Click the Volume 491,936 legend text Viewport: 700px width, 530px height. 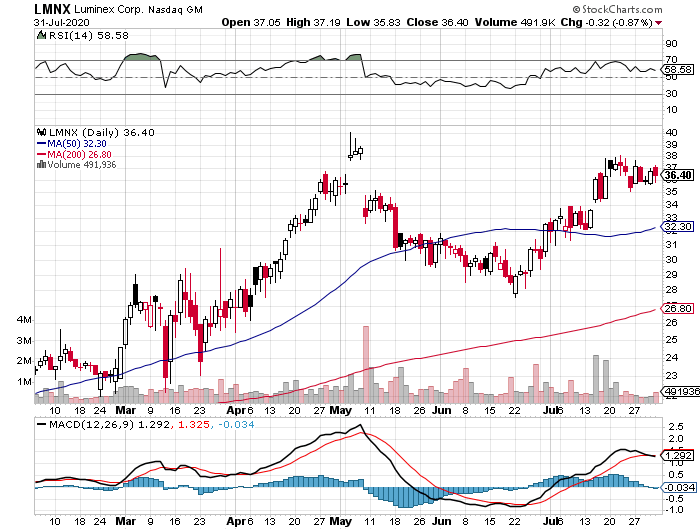pos(81,165)
